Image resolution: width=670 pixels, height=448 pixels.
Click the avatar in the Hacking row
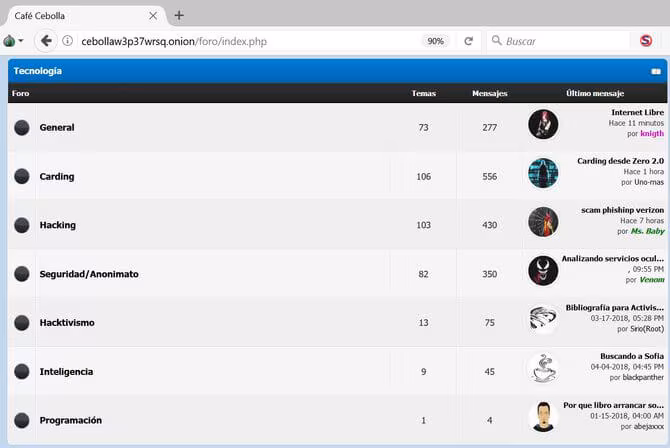click(543, 222)
